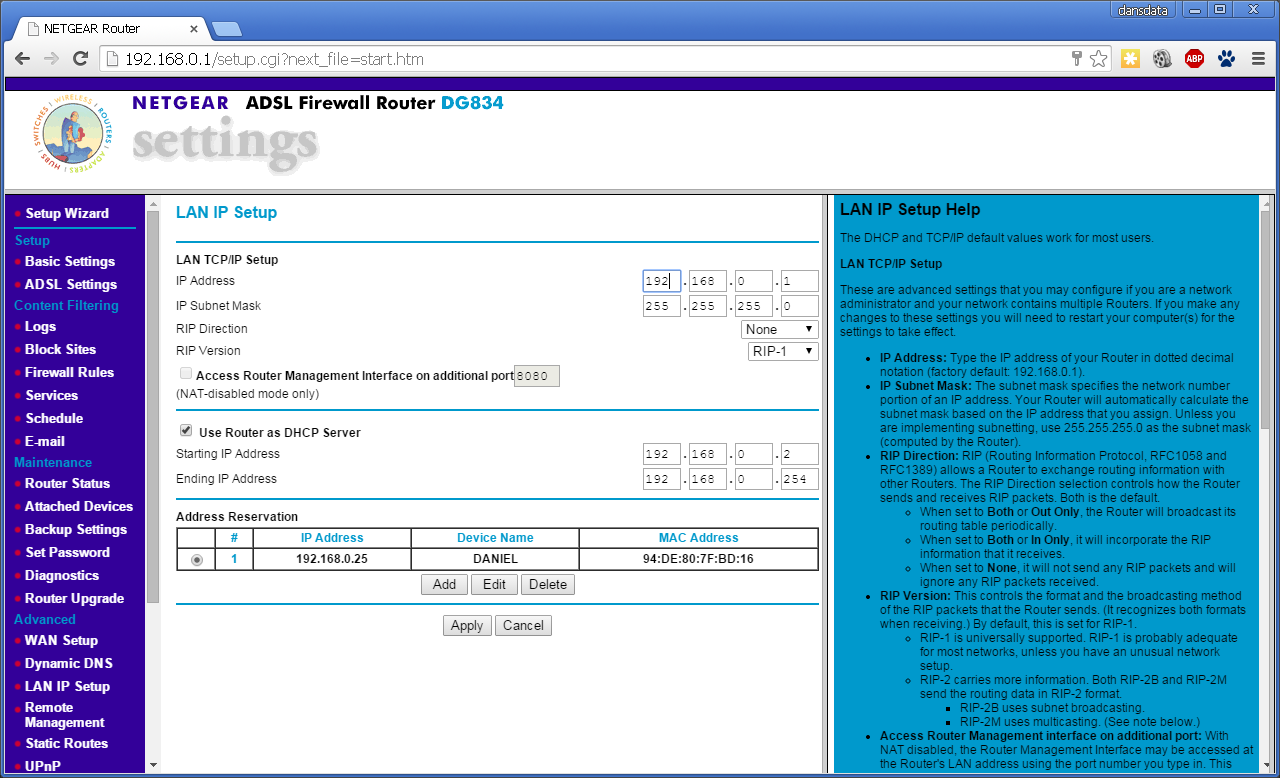The height and width of the screenshot is (778, 1280).
Task: Go forward using browser forward arrow
Action: 51,59
